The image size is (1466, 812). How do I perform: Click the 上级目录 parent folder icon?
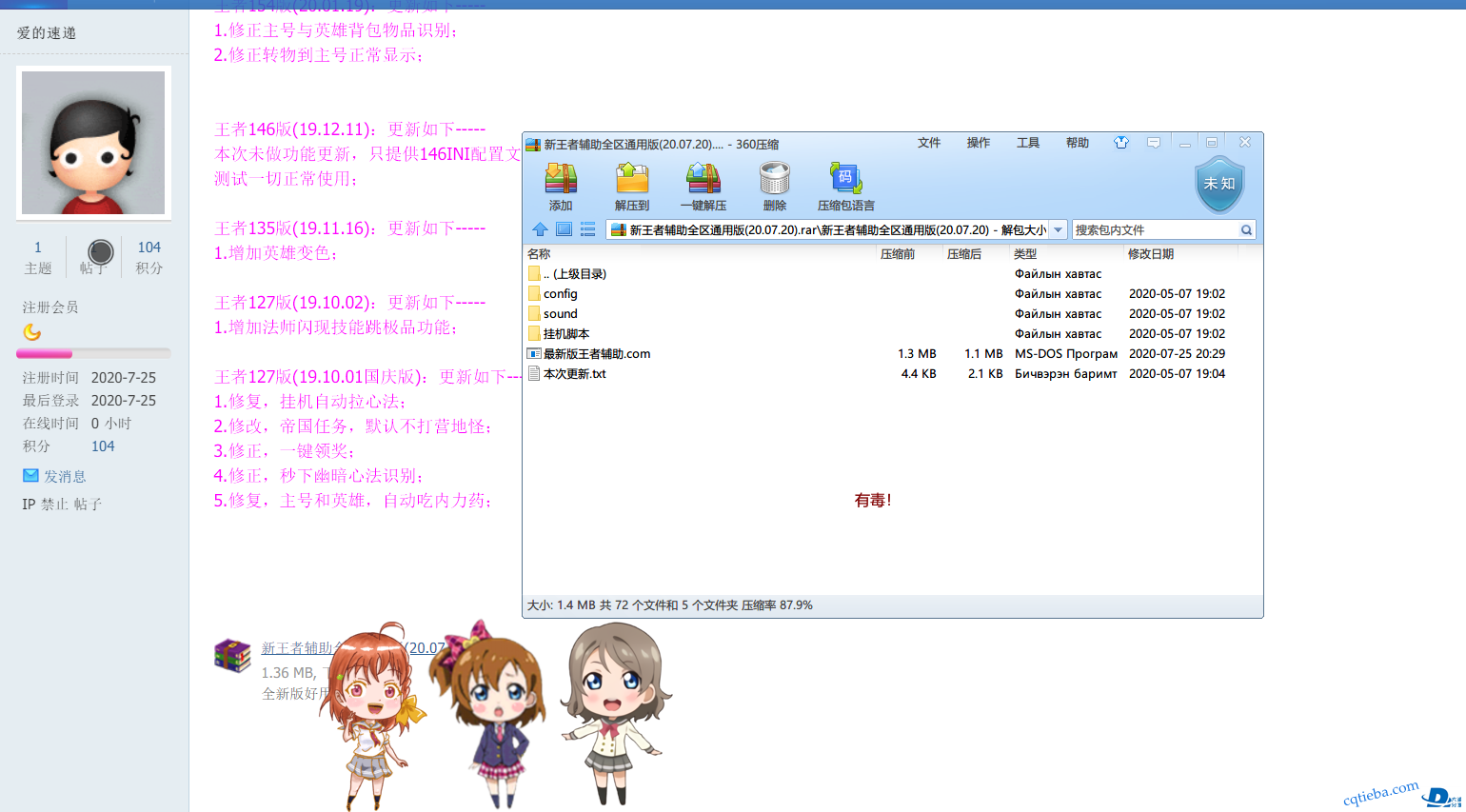tap(534, 273)
